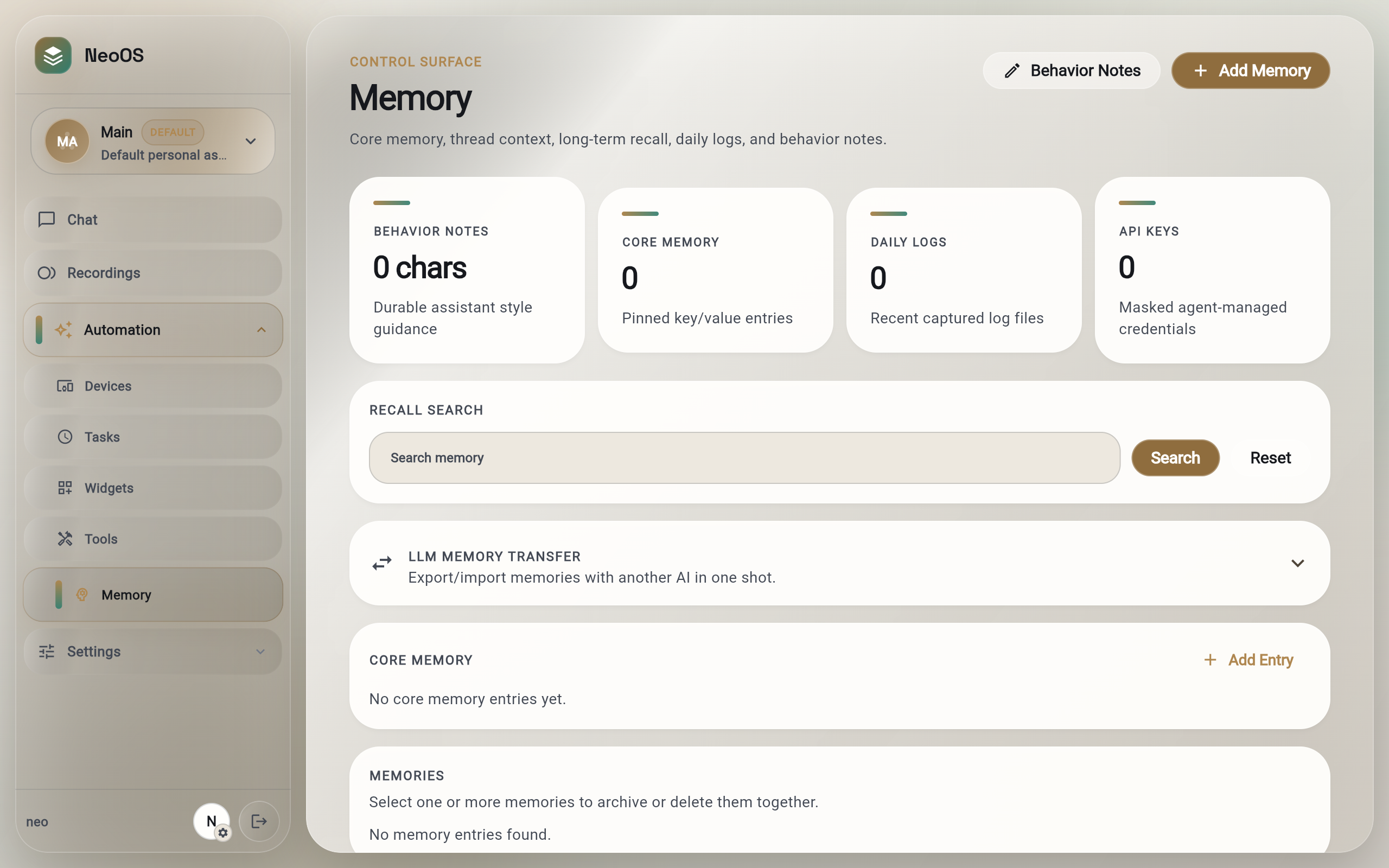Expand the Main agent selector chevron
This screenshot has width=1389, height=868.
[251, 141]
